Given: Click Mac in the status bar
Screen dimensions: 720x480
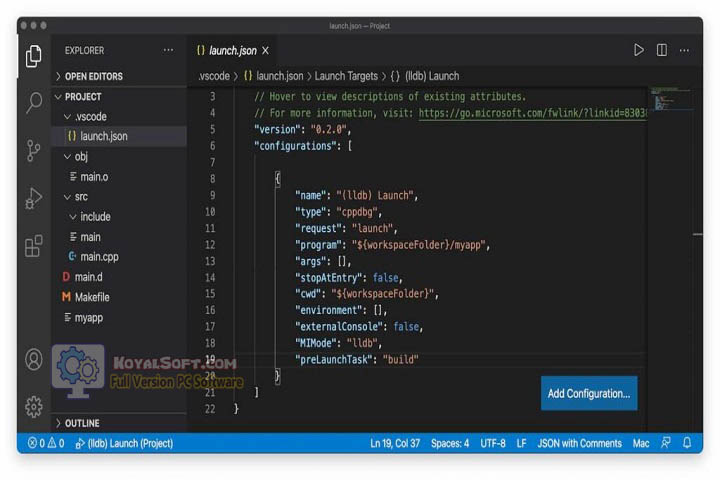Looking at the screenshot, I should 641,443.
